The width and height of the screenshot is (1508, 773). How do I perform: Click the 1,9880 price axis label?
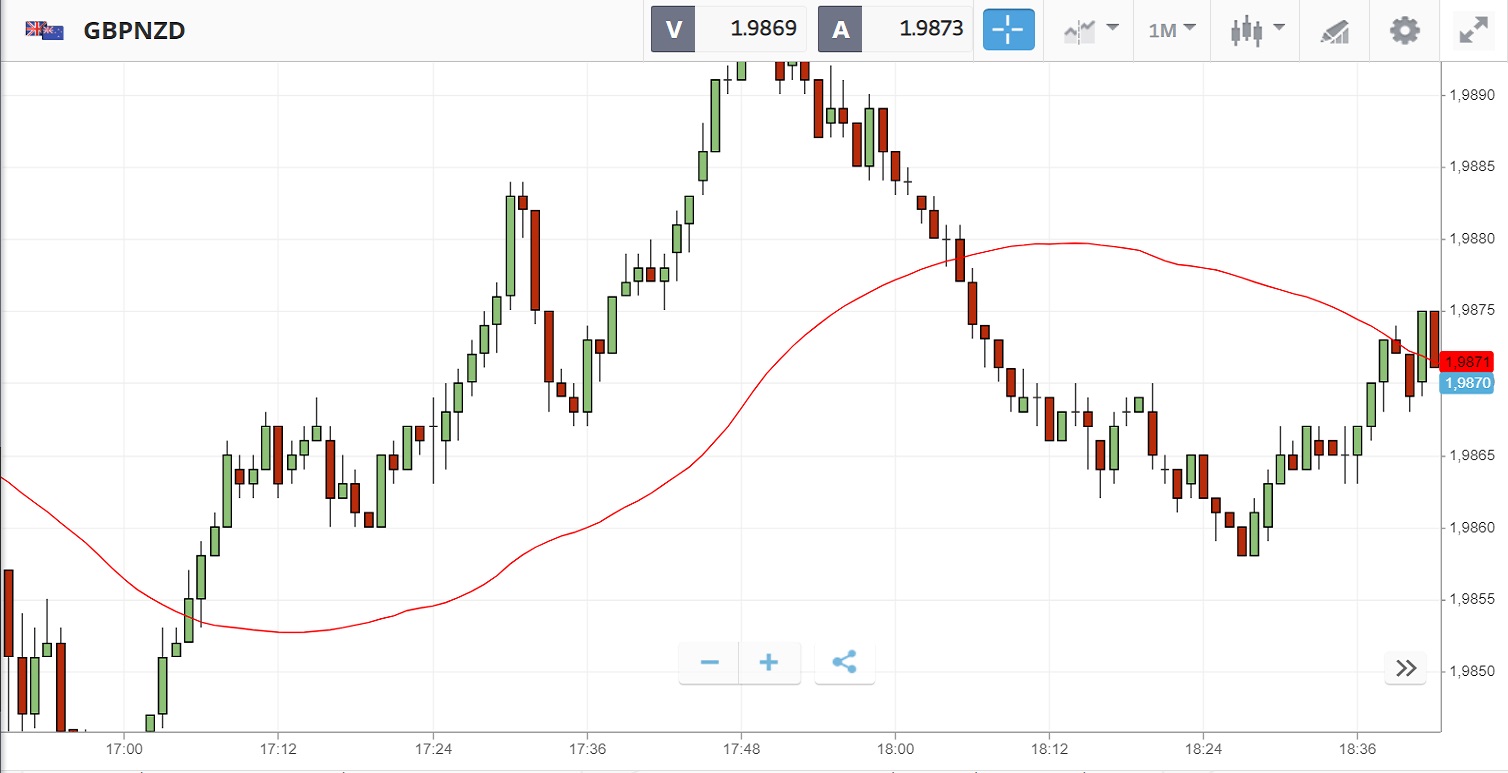click(1472, 239)
